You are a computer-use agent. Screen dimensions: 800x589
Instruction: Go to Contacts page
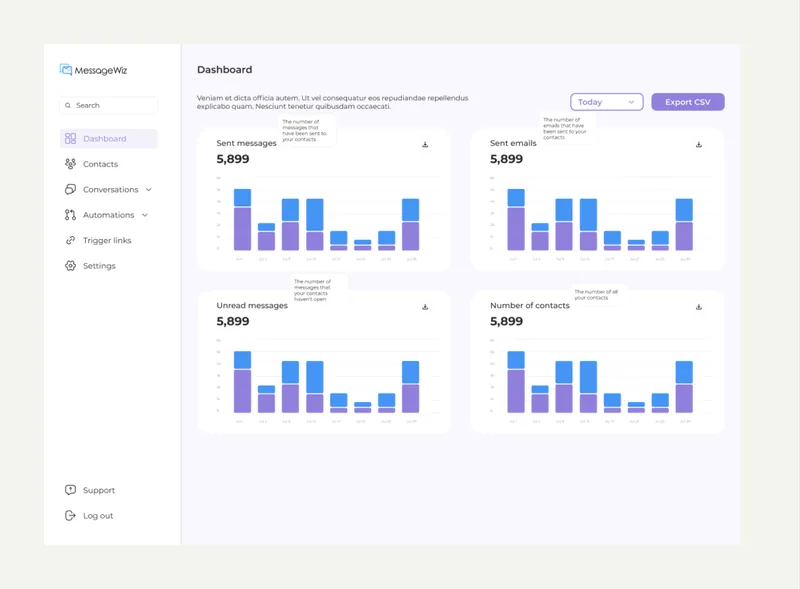click(x=100, y=164)
